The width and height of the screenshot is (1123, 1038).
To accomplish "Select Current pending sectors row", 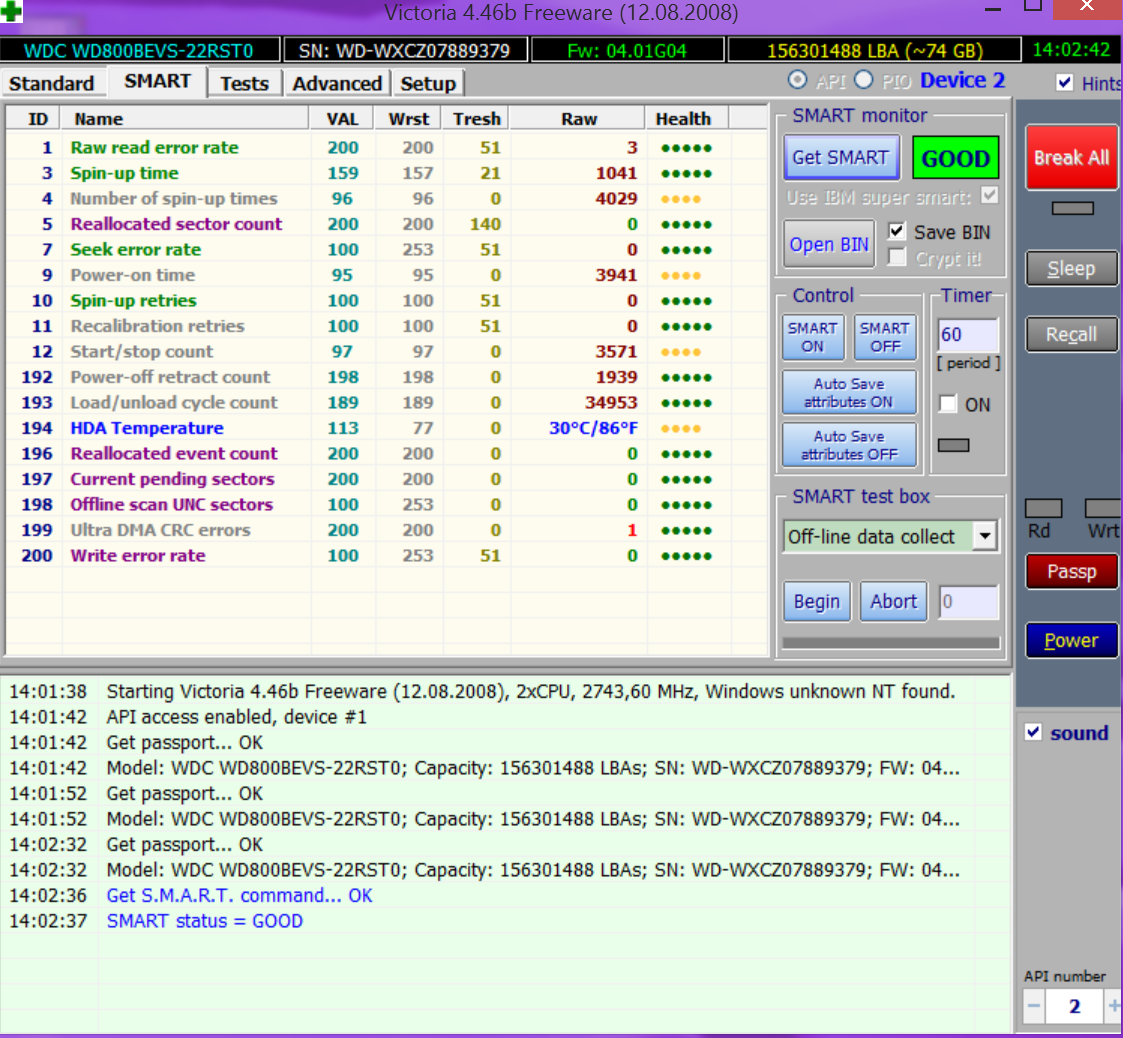I will (x=387, y=479).
